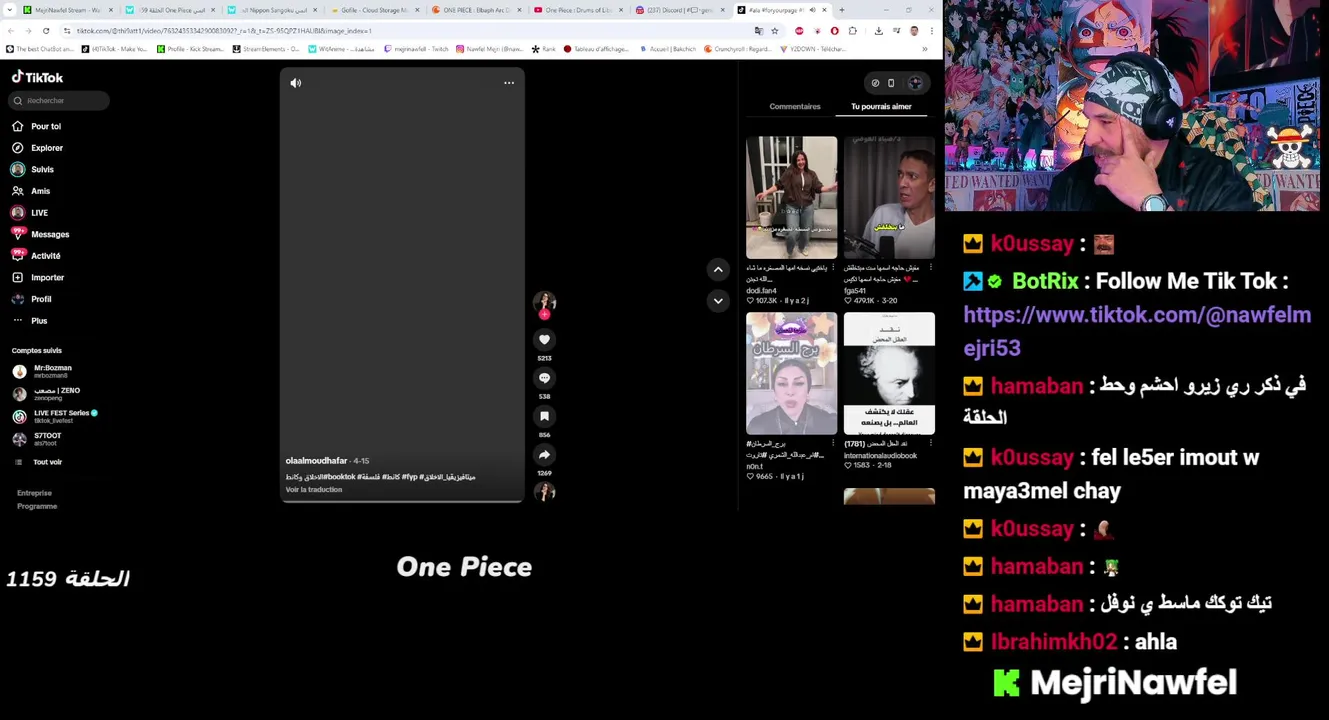
Task: Open the Profil page
Action: [32, 299]
